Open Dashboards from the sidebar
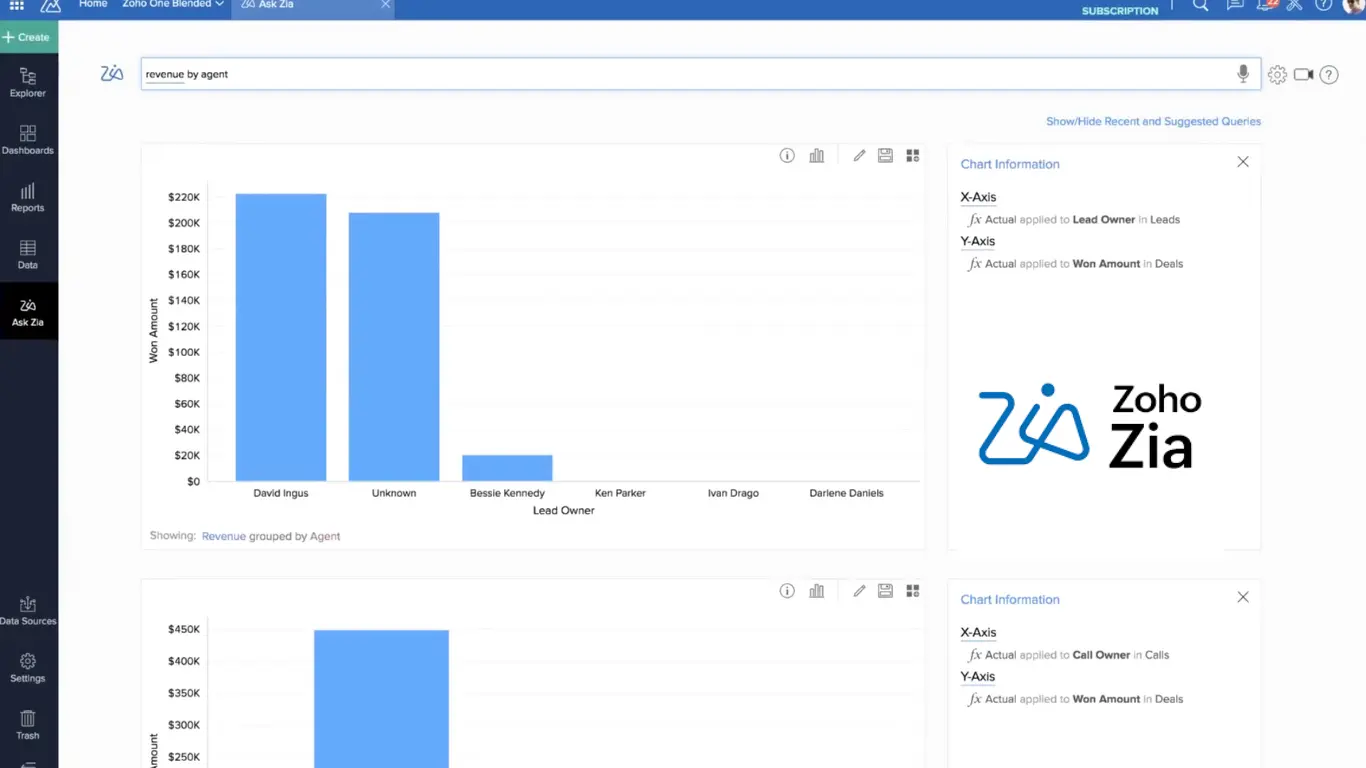The height and width of the screenshot is (768, 1366). pyautogui.click(x=28, y=140)
